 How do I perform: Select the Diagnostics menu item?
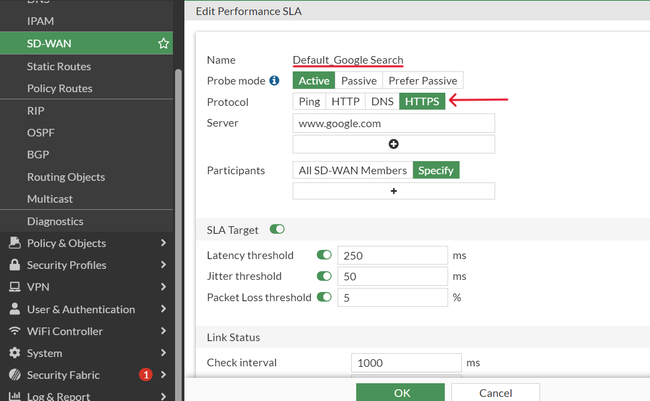(x=55, y=221)
